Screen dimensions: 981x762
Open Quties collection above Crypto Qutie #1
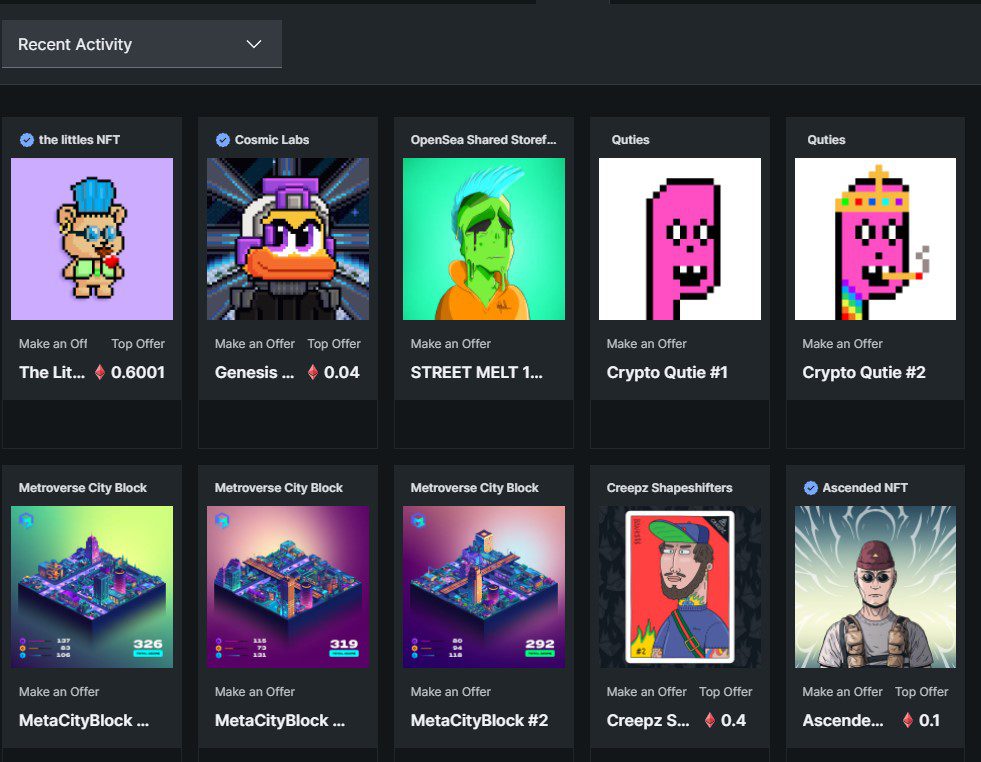click(x=631, y=140)
